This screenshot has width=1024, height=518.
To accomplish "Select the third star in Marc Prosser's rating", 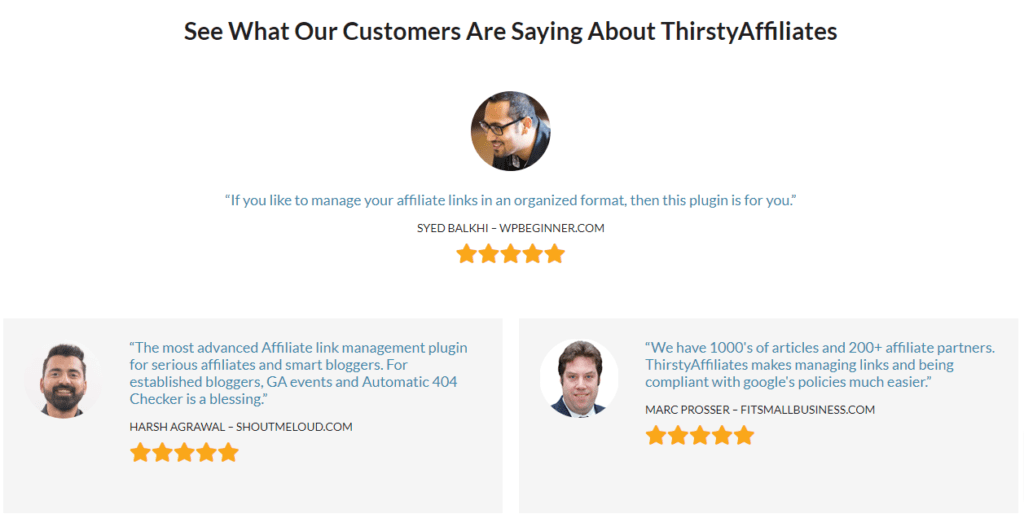I will click(x=700, y=436).
